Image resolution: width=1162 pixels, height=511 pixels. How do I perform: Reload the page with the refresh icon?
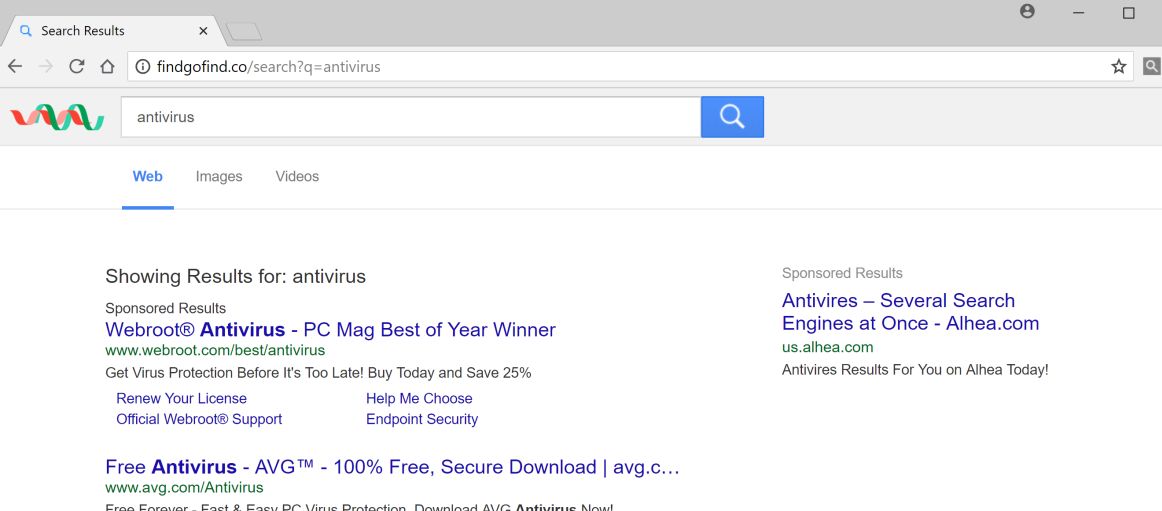[76, 67]
